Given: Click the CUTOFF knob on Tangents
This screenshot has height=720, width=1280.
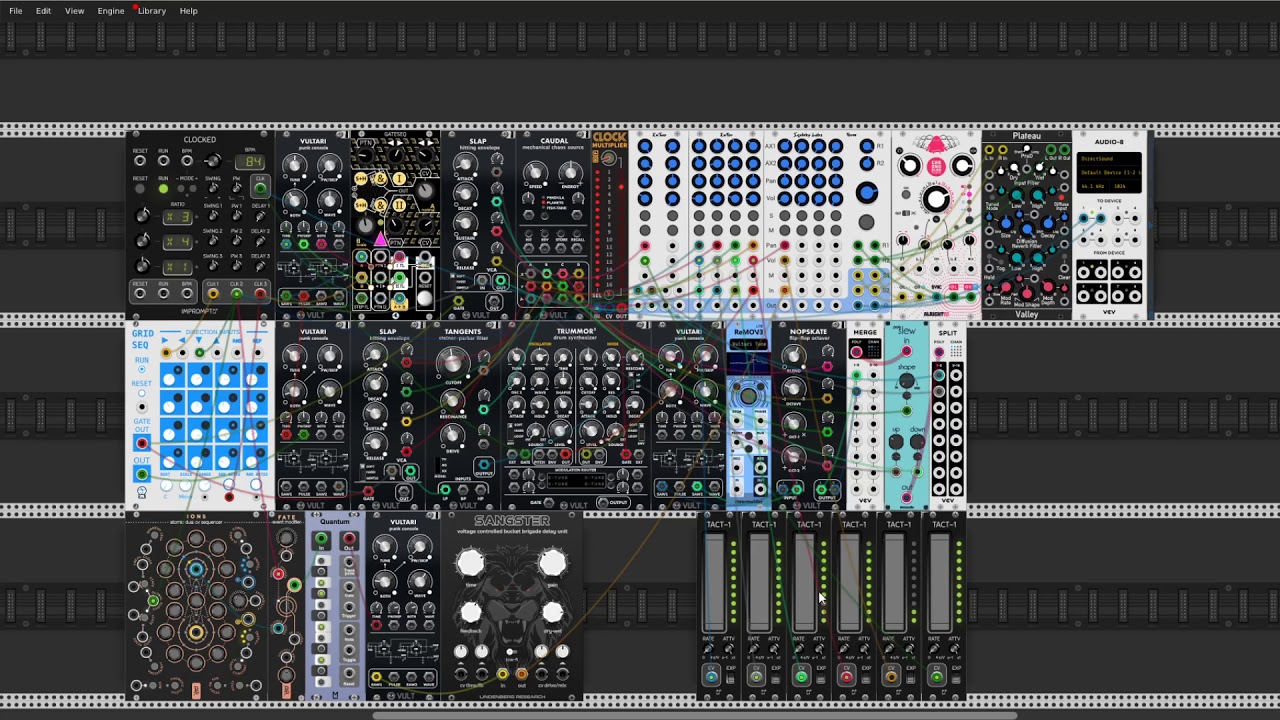Looking at the screenshot, I should (452, 364).
